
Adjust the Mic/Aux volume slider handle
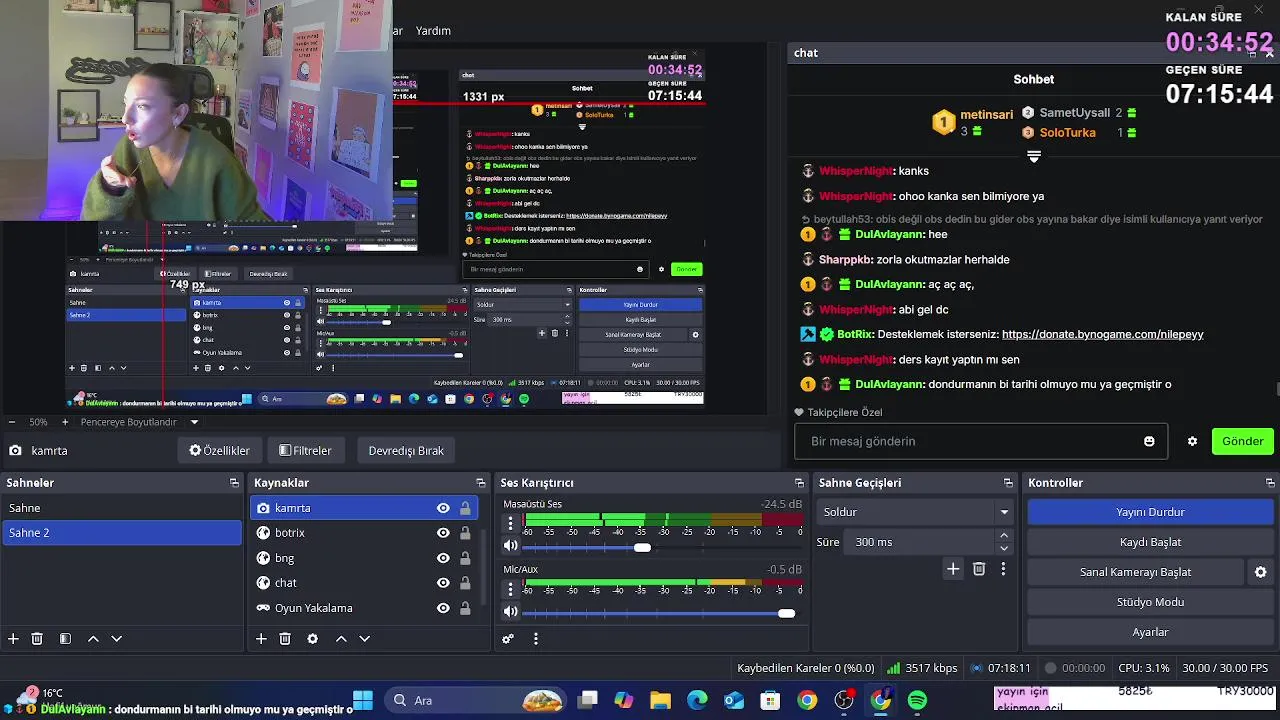787,613
